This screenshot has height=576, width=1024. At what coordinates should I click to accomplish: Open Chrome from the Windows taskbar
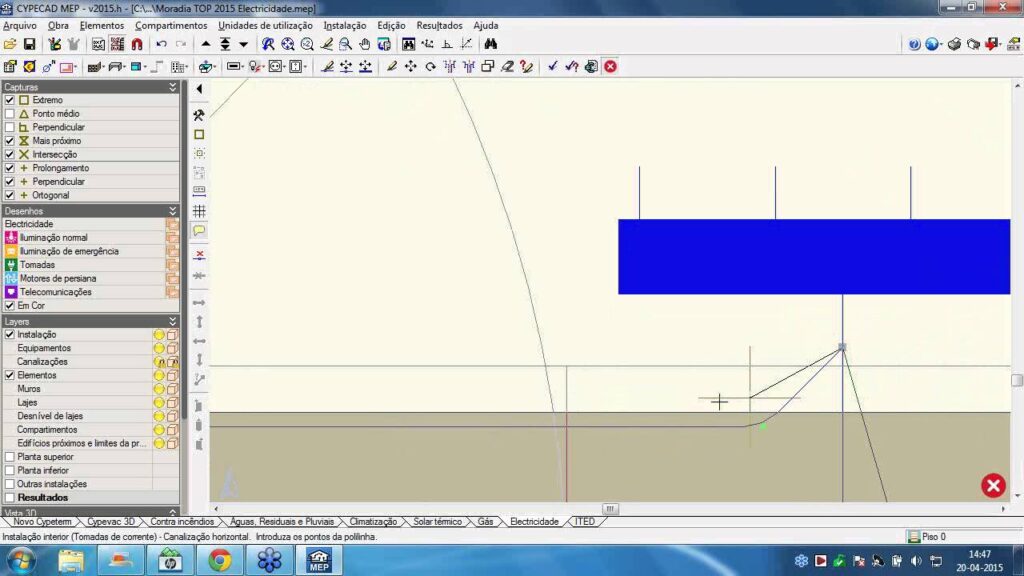[x=220, y=560]
